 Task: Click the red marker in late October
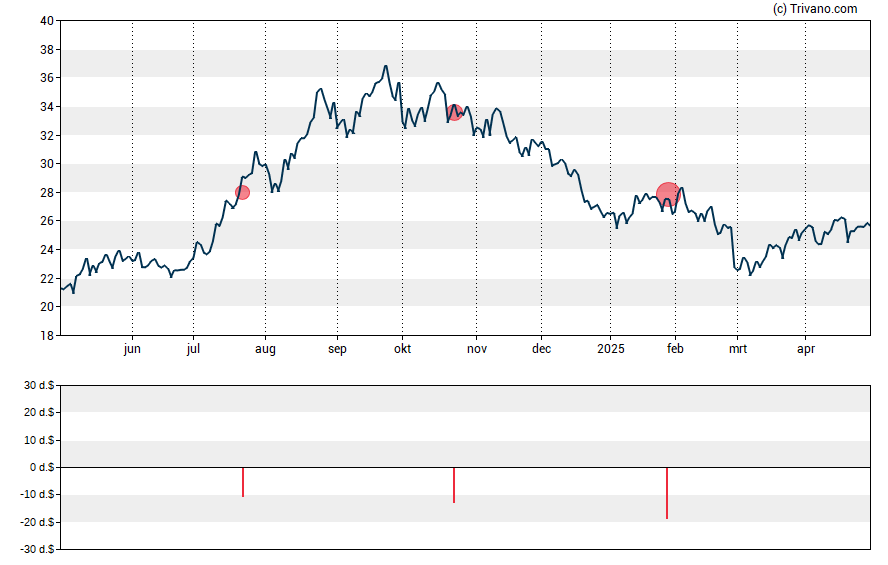tap(454, 112)
